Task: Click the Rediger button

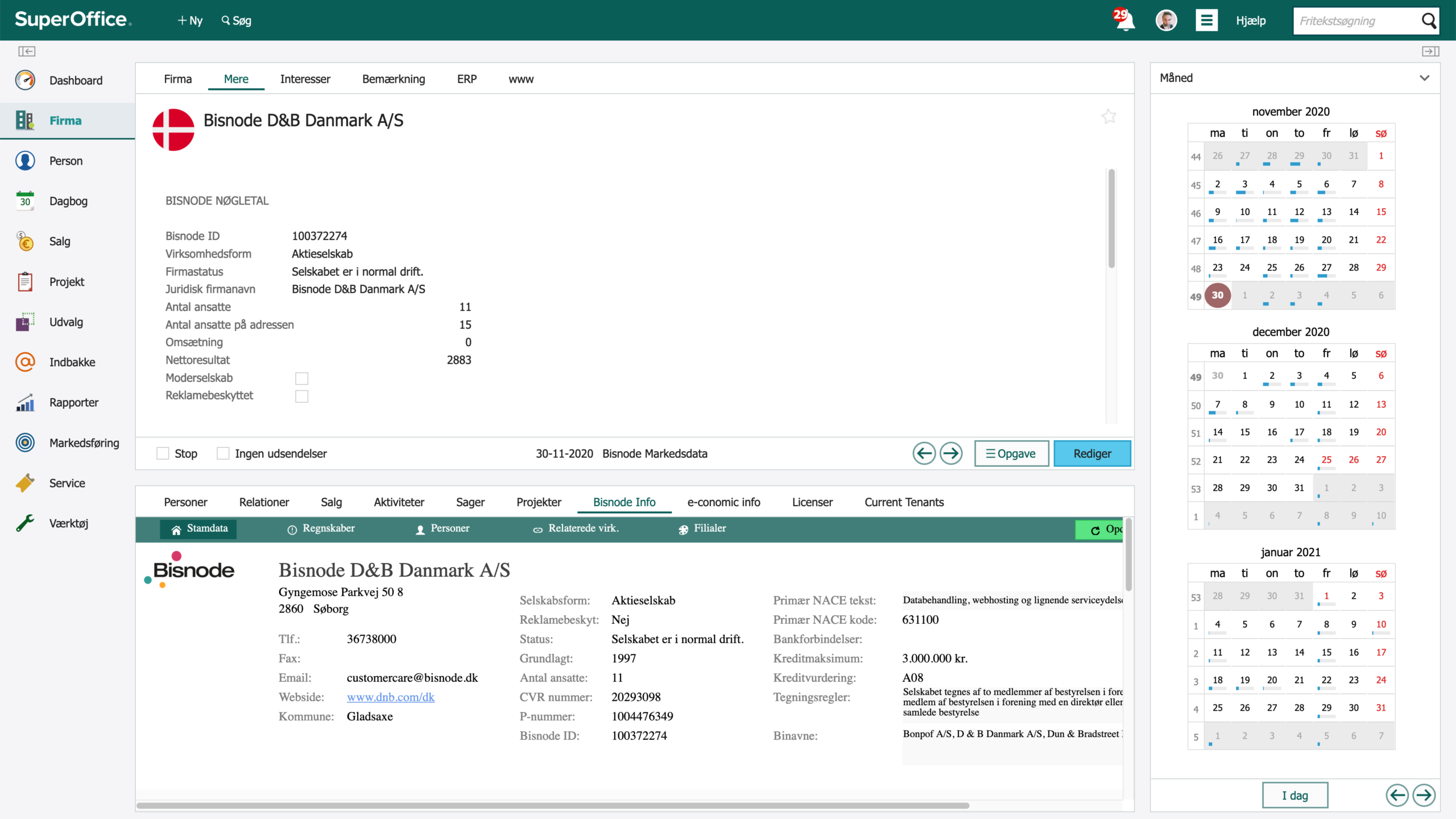Action: (x=1092, y=453)
